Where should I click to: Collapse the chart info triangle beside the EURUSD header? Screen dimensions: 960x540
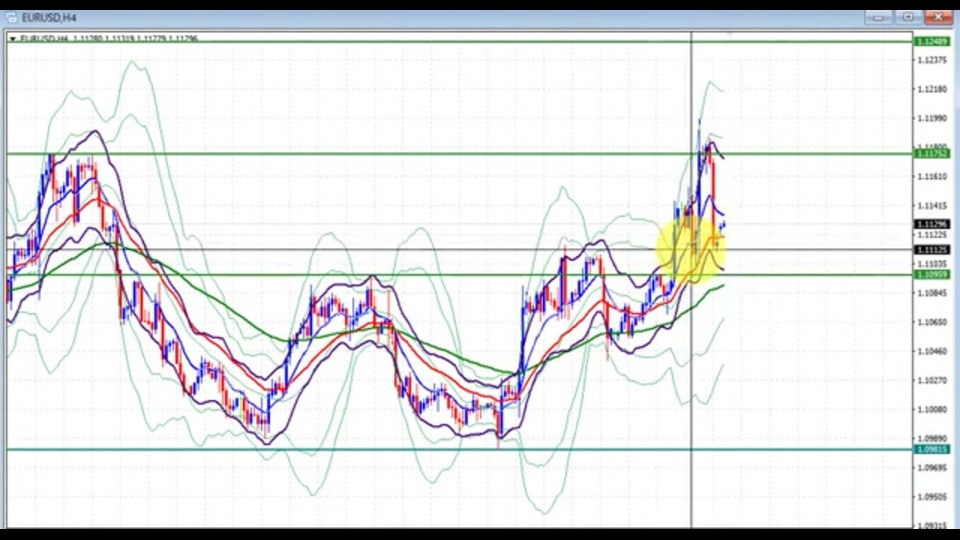(x=12, y=39)
